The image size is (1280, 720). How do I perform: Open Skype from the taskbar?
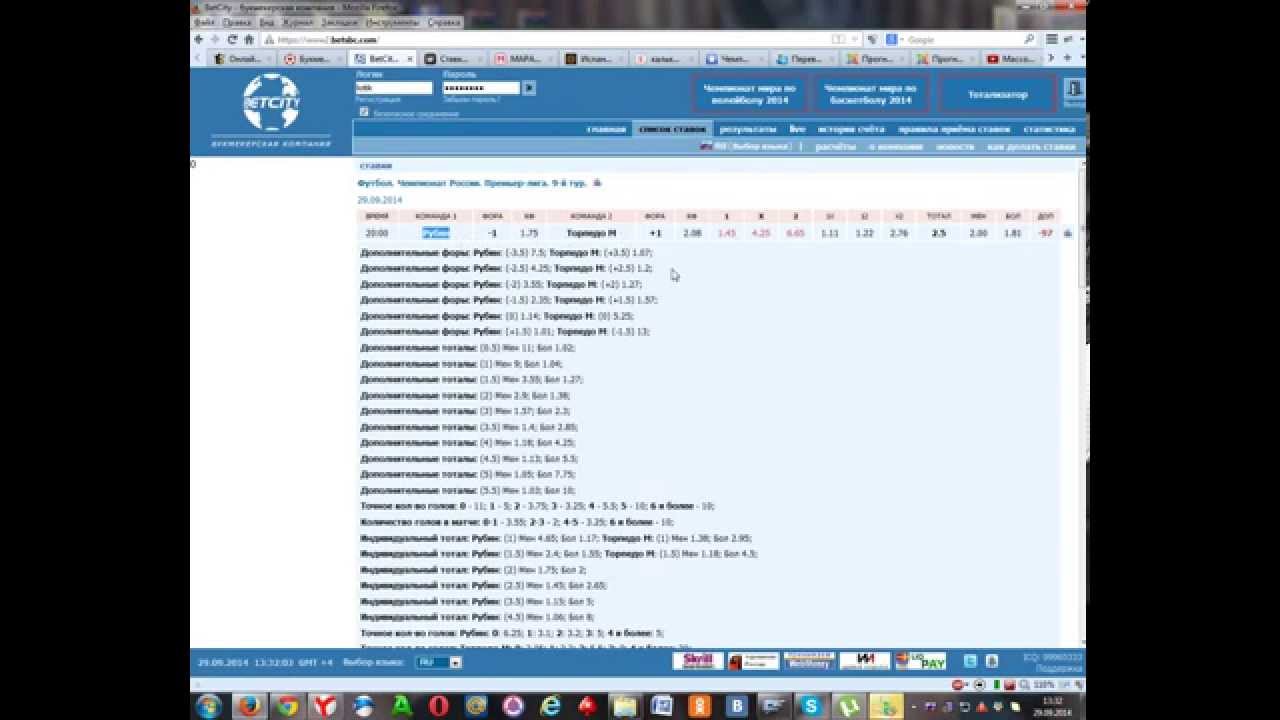pyautogui.click(x=811, y=706)
